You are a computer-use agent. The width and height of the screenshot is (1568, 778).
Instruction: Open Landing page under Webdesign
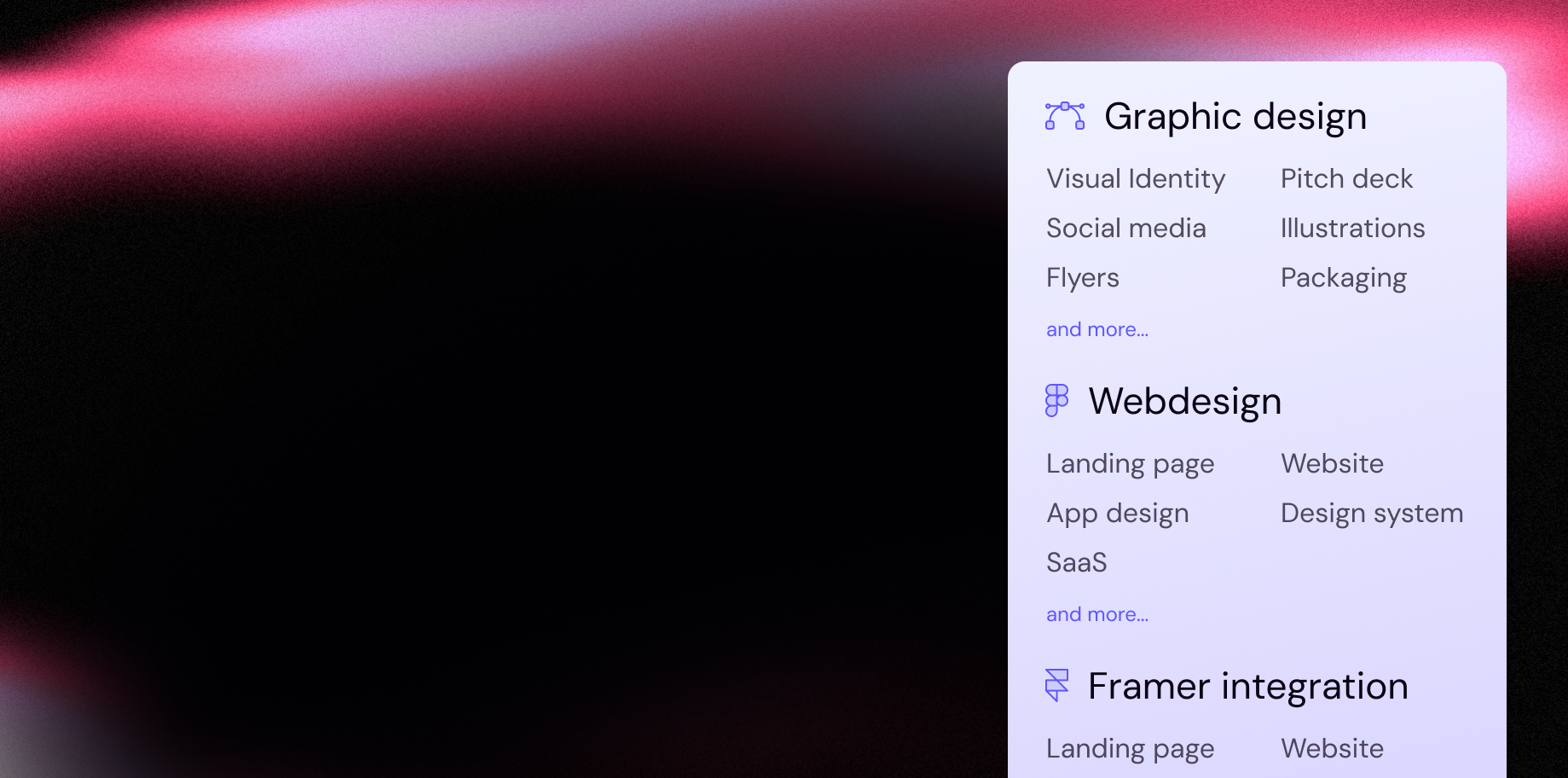pyautogui.click(x=1130, y=464)
